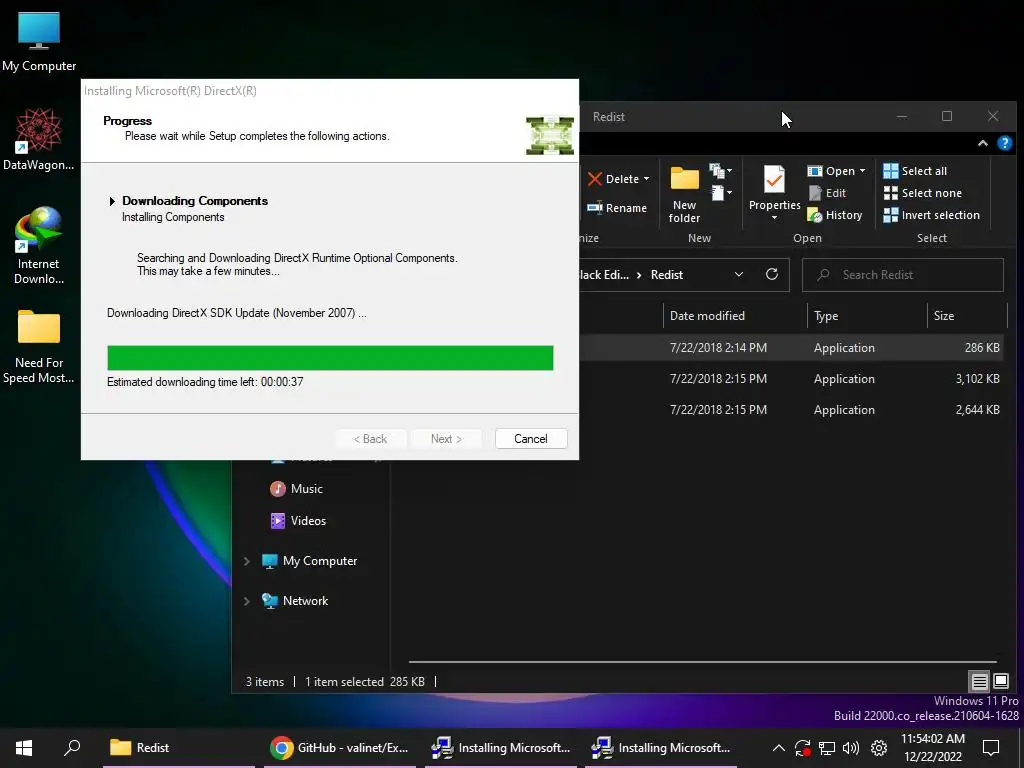
Task: Click the DirectX download progress bar
Action: point(330,358)
